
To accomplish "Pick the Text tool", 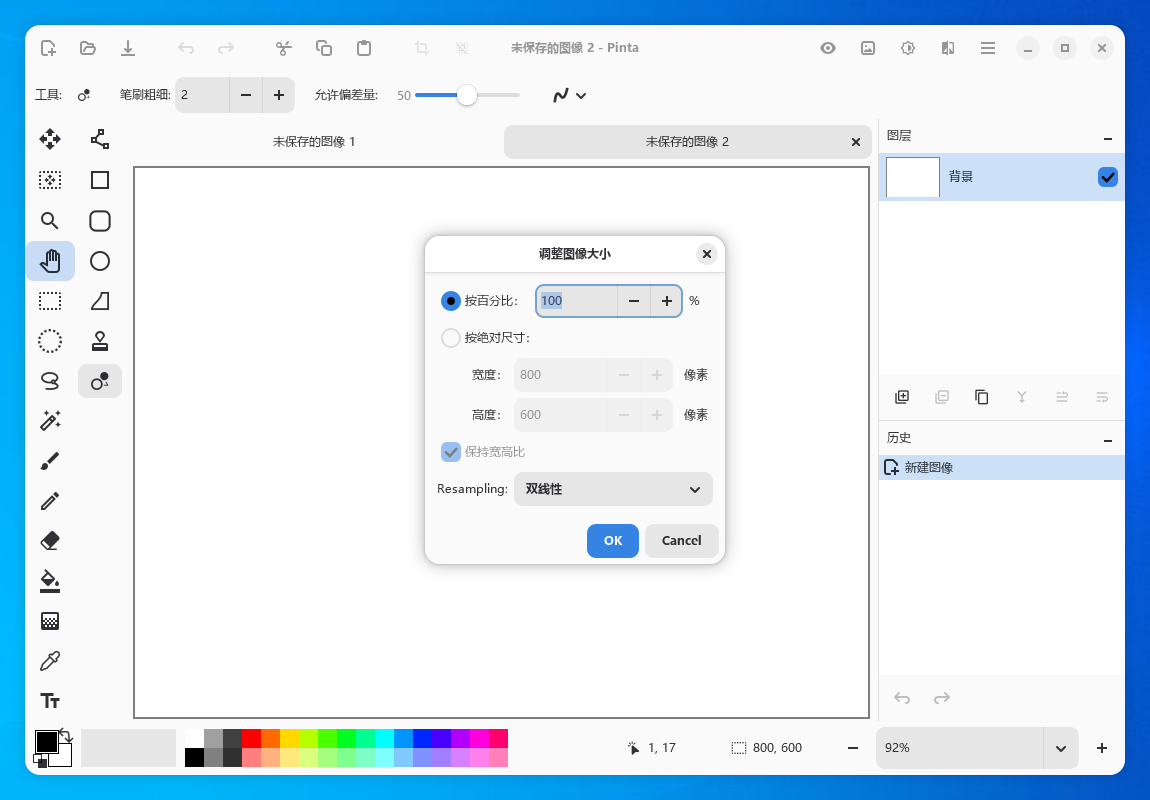I will [x=50, y=701].
